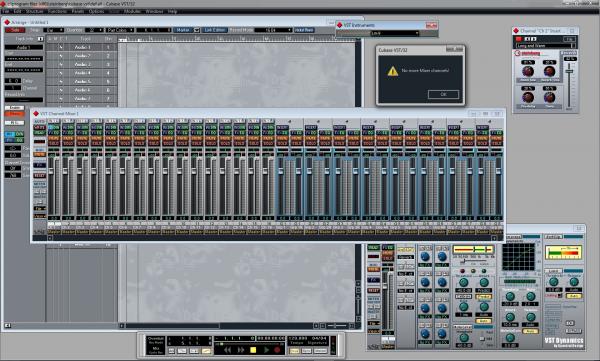Toggle the Sync button on transport bar
This screenshot has height=361, width=600.
pos(307,351)
